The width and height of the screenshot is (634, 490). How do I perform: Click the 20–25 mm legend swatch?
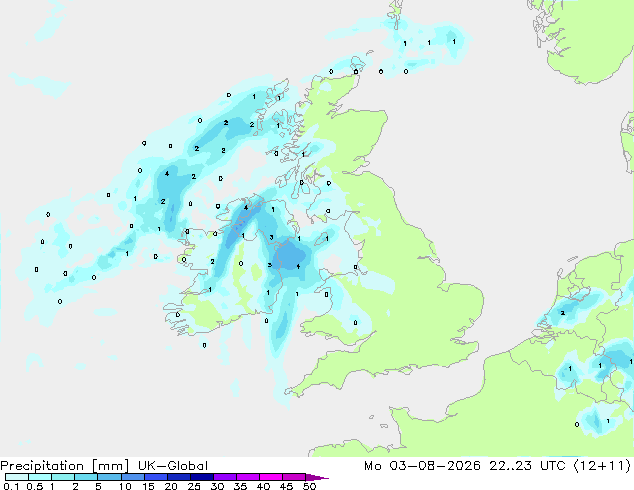[179, 477]
